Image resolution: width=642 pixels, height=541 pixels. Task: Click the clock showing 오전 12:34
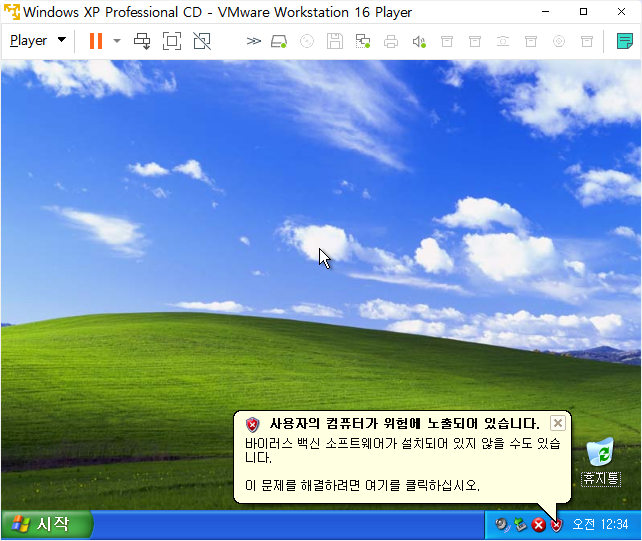coord(600,524)
